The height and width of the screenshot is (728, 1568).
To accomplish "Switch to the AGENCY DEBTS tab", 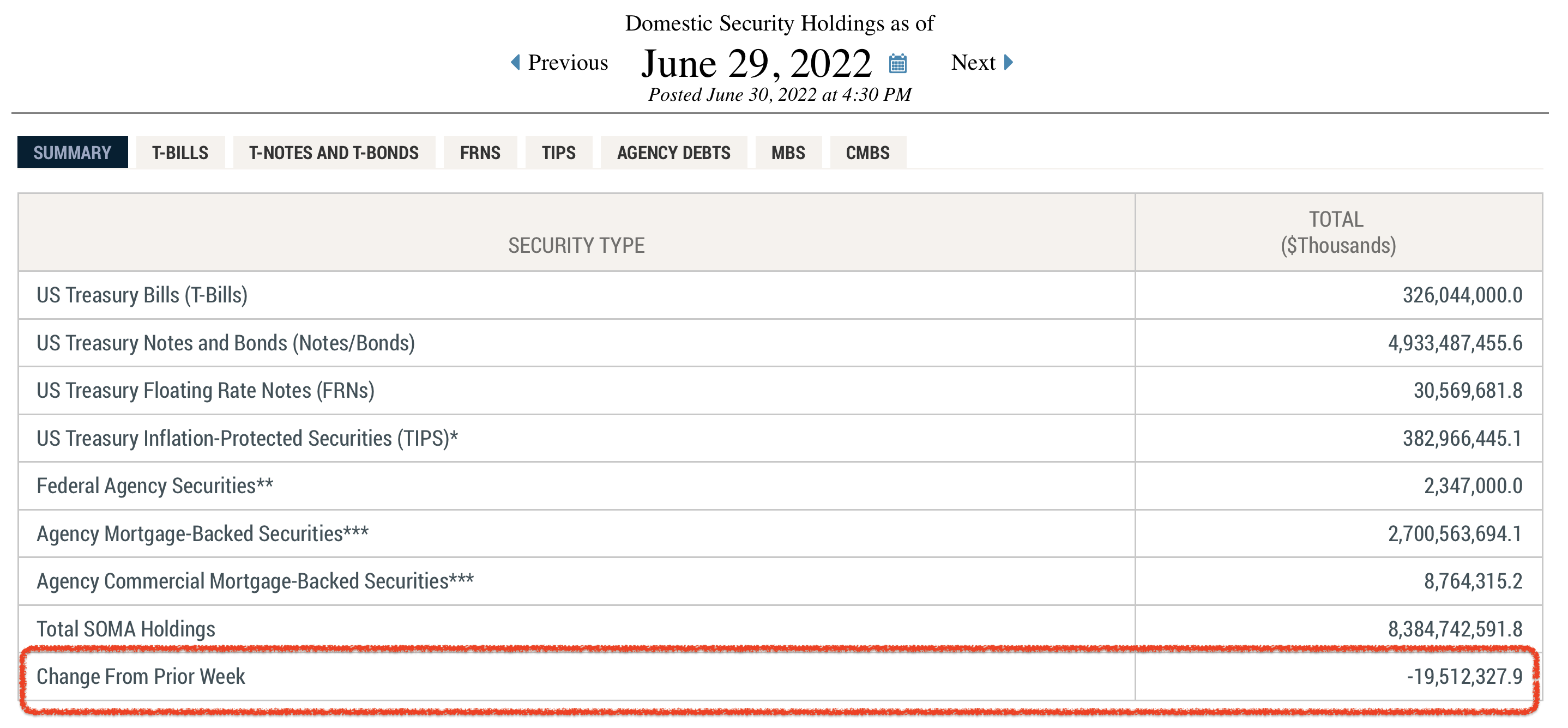I will [673, 153].
